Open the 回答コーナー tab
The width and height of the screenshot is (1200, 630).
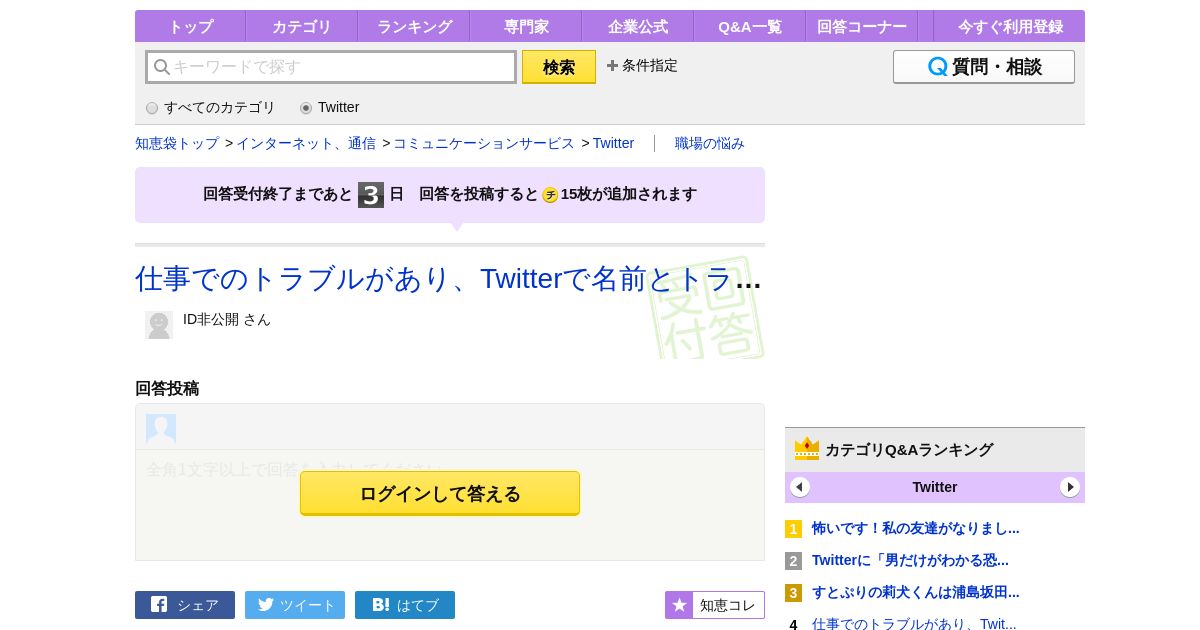(862, 26)
